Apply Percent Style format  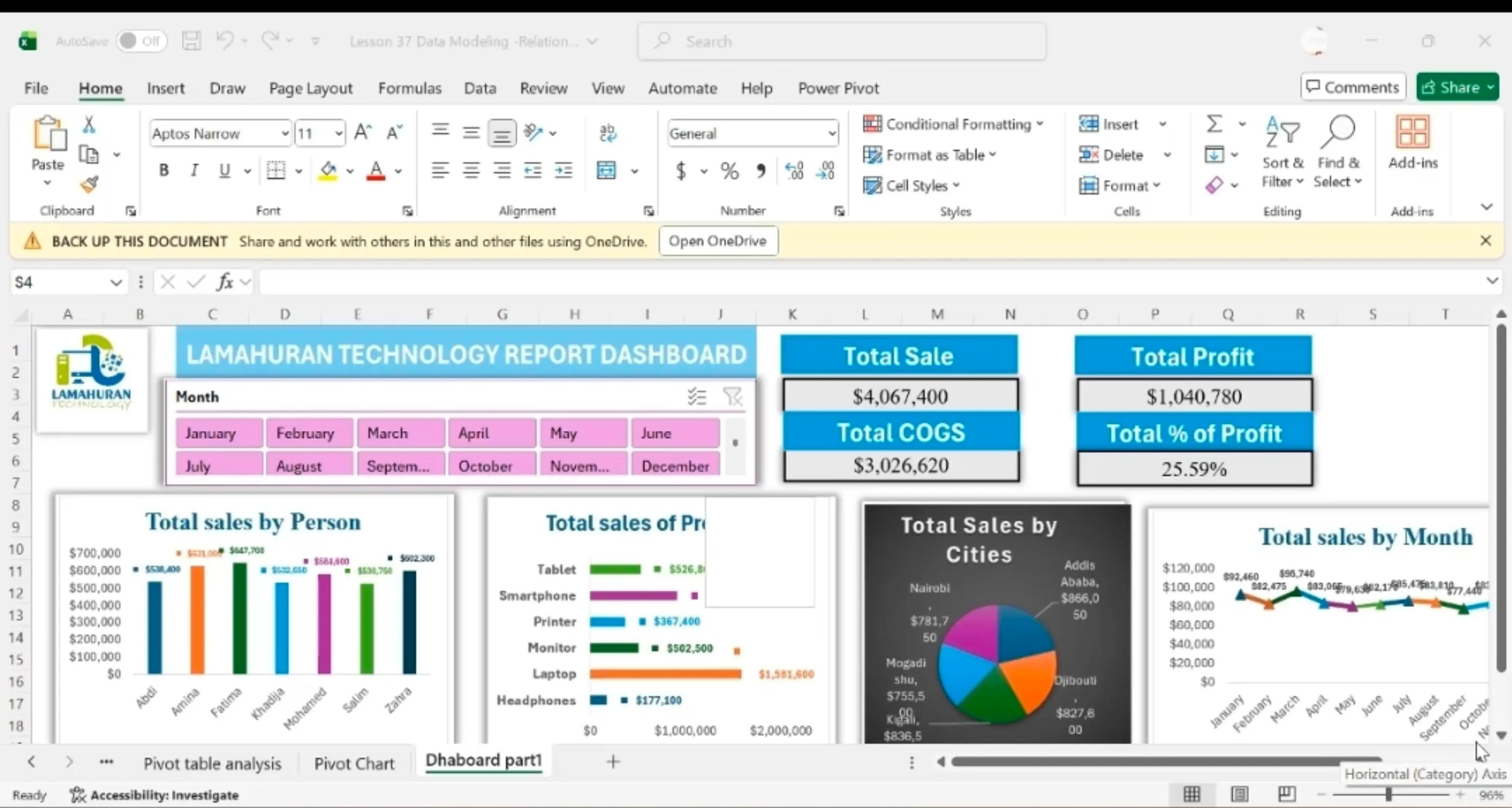click(x=730, y=171)
